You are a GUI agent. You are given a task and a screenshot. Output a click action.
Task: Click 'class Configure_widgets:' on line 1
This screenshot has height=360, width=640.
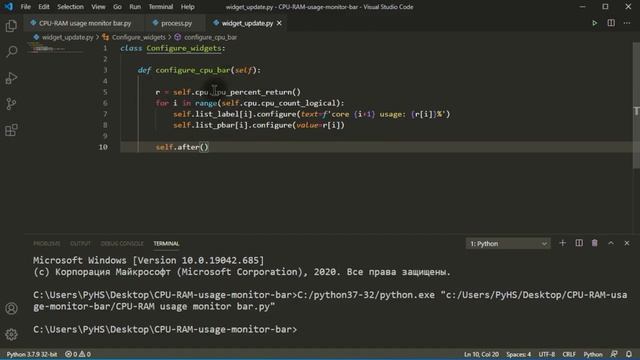(x=173, y=48)
